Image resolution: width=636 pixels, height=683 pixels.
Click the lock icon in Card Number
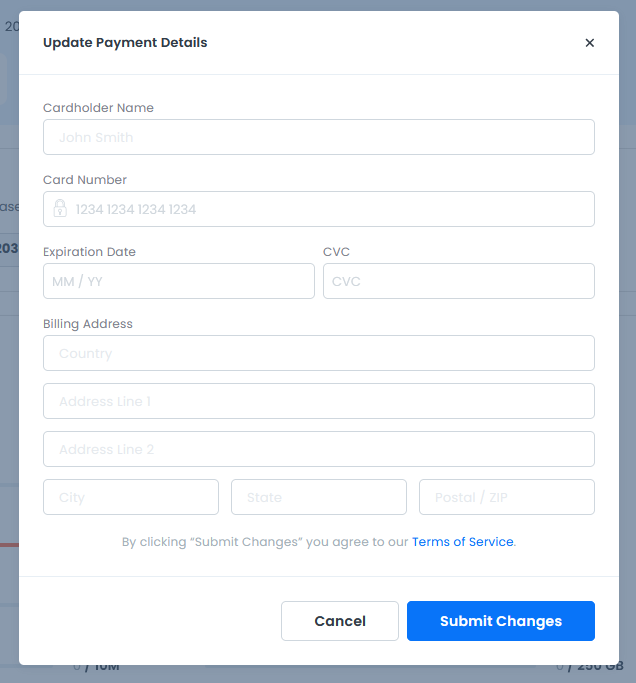tap(60, 209)
